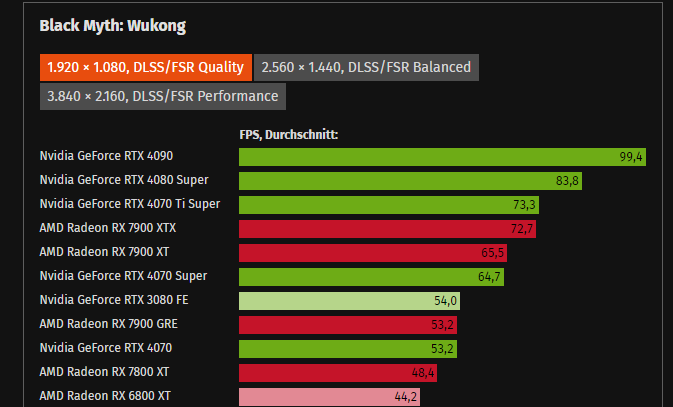
Task: Click the green bar showing 83,8 FPS
Action: (x=410, y=181)
